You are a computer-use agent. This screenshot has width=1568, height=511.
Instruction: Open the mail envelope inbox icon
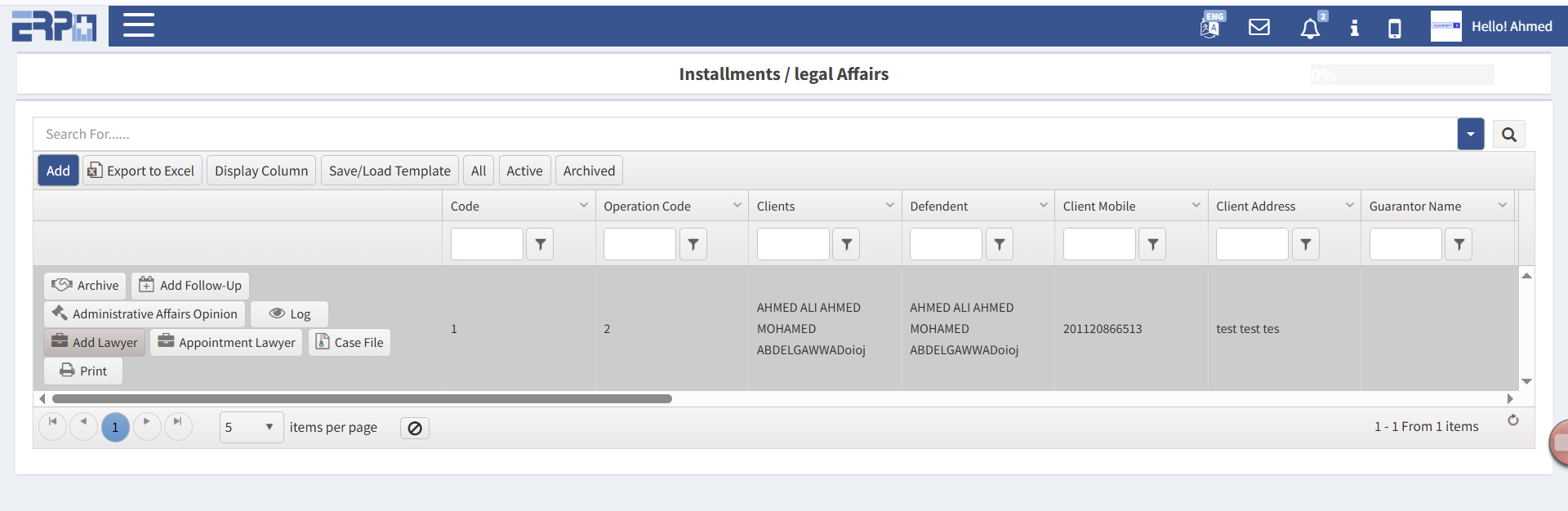point(1259,27)
